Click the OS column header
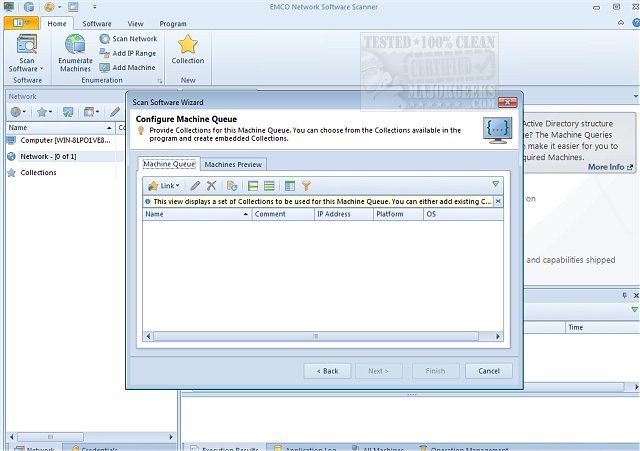This screenshot has height=451, width=640. tap(463, 214)
